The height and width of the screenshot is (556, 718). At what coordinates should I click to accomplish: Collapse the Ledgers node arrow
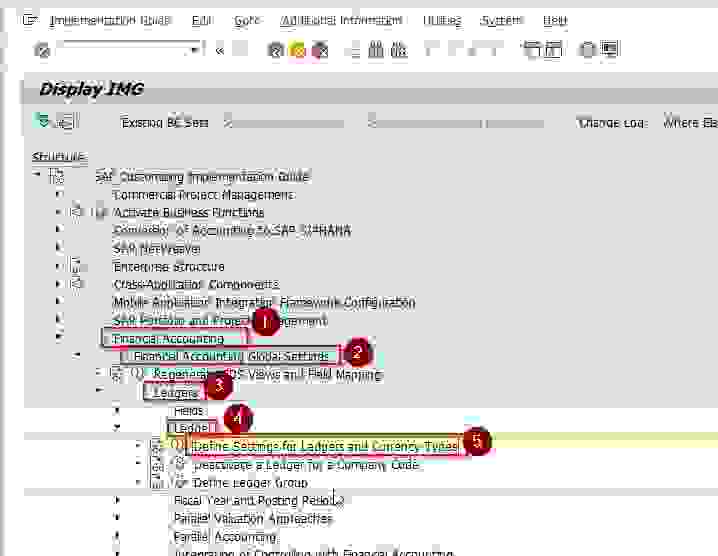click(x=99, y=390)
